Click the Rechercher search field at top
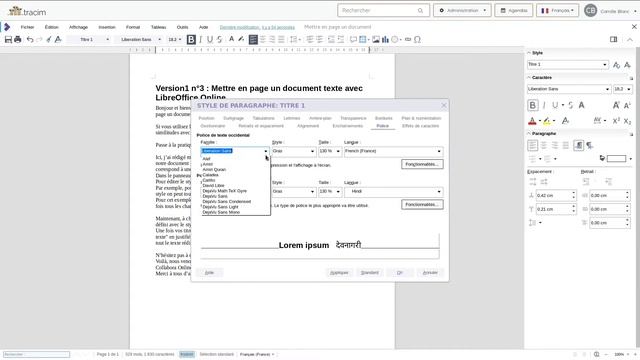This screenshot has height=360, width=640. (383, 11)
